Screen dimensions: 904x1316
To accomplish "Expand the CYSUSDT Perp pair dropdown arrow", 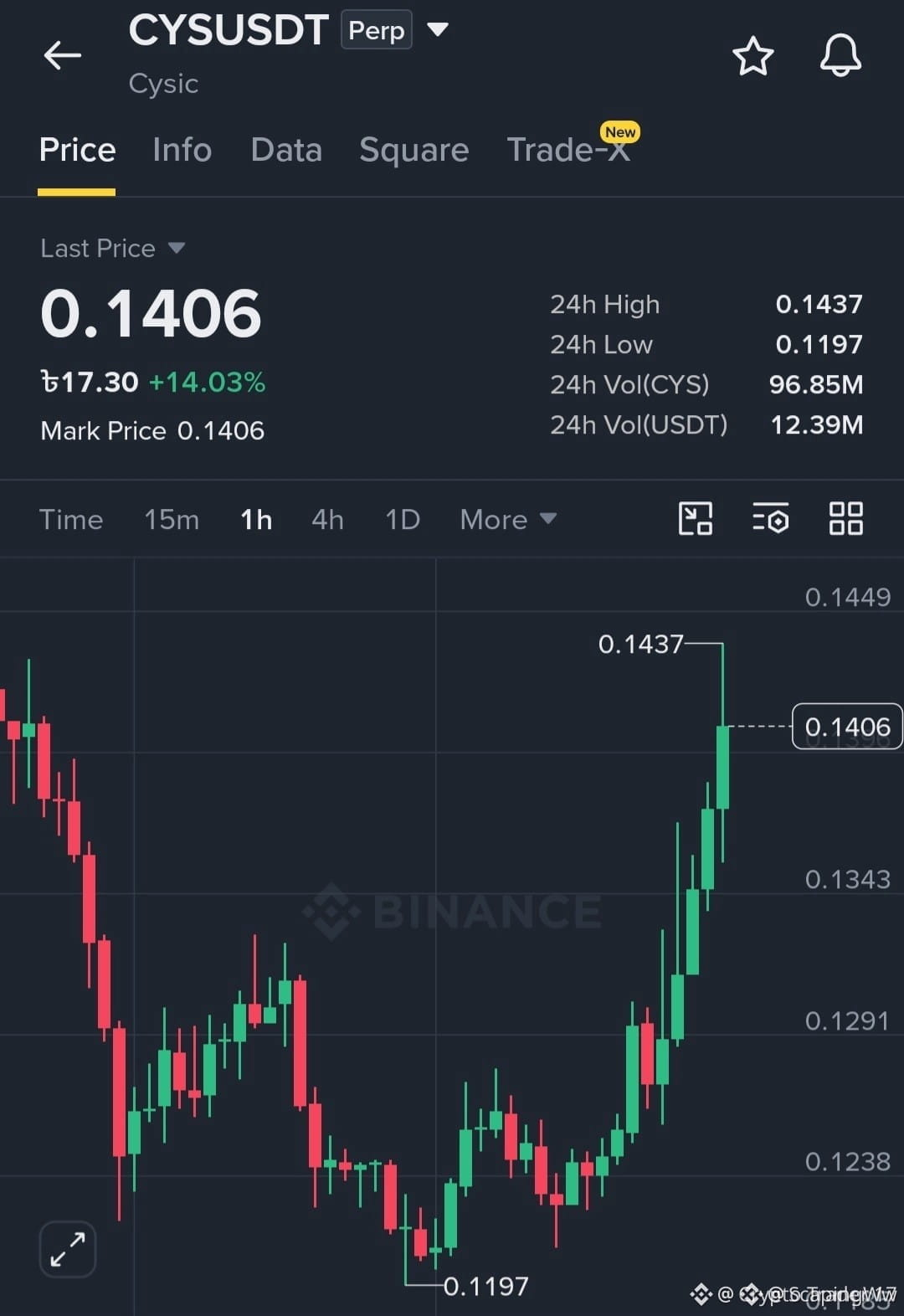I will coord(438,30).
